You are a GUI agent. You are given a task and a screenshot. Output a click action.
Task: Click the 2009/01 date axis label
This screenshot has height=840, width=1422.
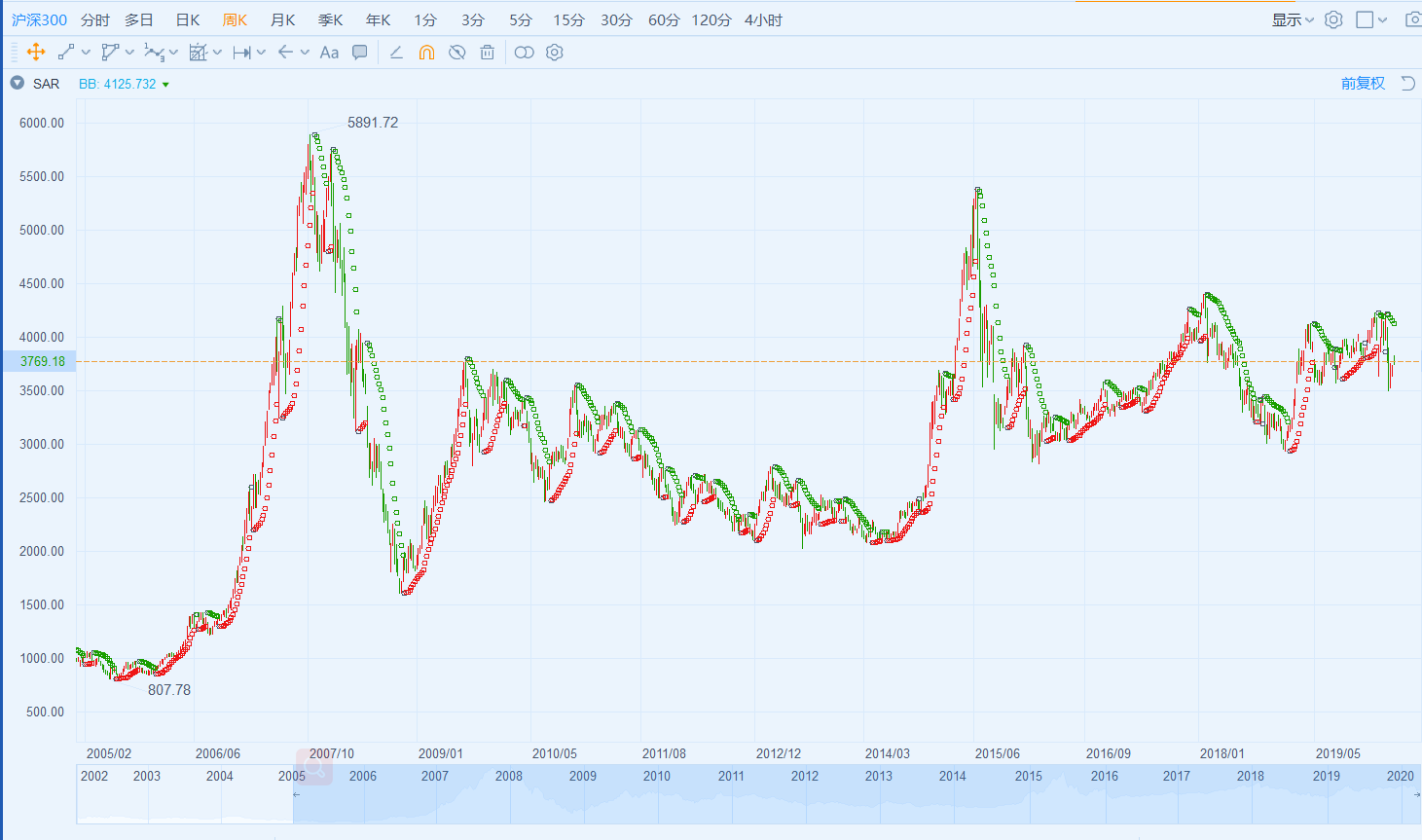(x=441, y=753)
